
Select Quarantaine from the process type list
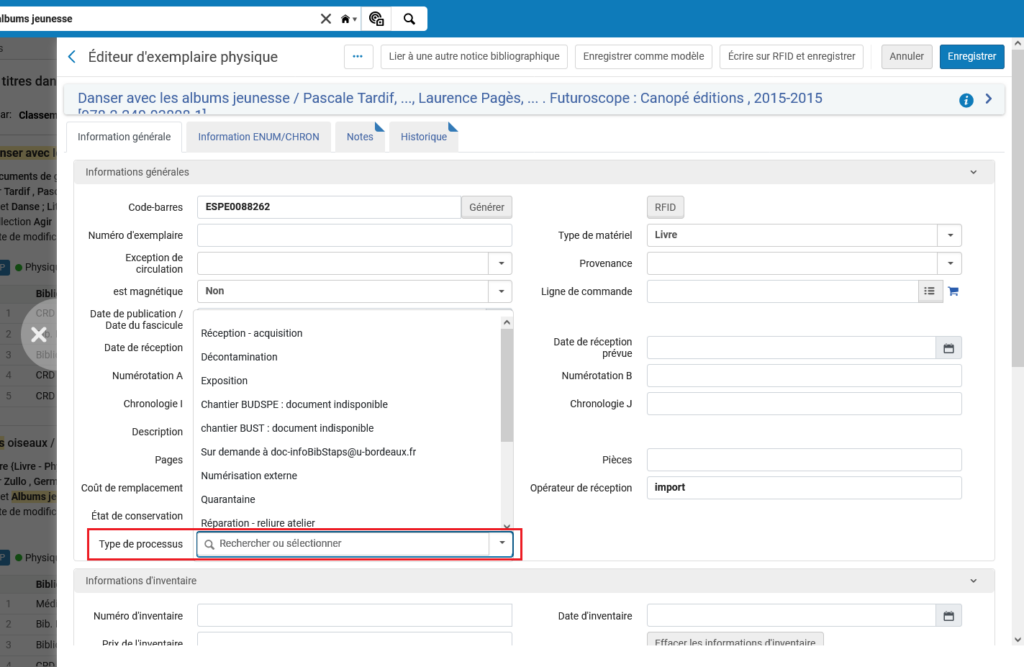[x=228, y=499]
